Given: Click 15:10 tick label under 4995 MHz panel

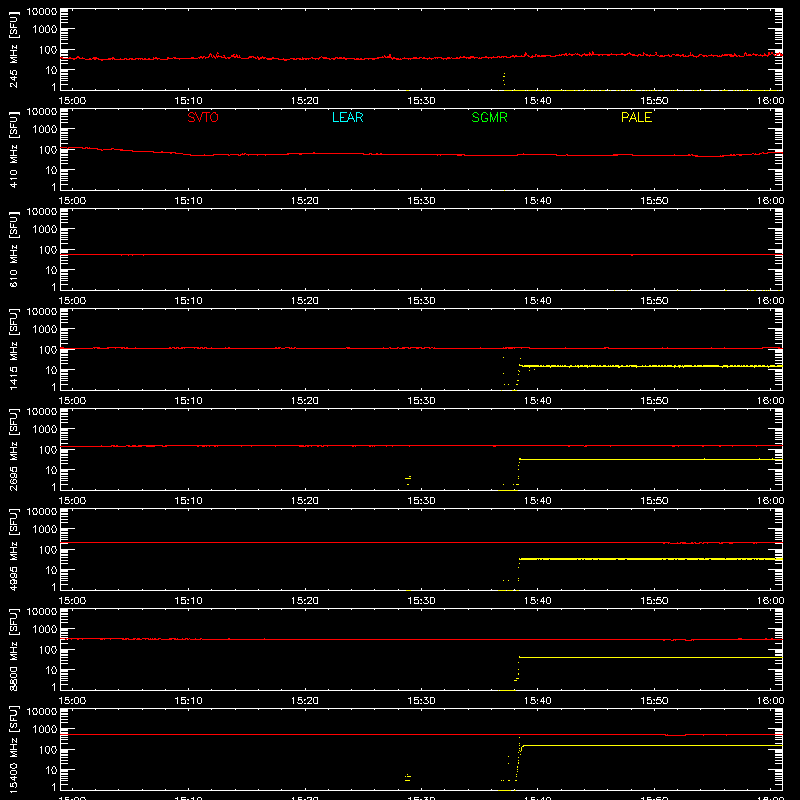Looking at the screenshot, I should click(188, 601).
